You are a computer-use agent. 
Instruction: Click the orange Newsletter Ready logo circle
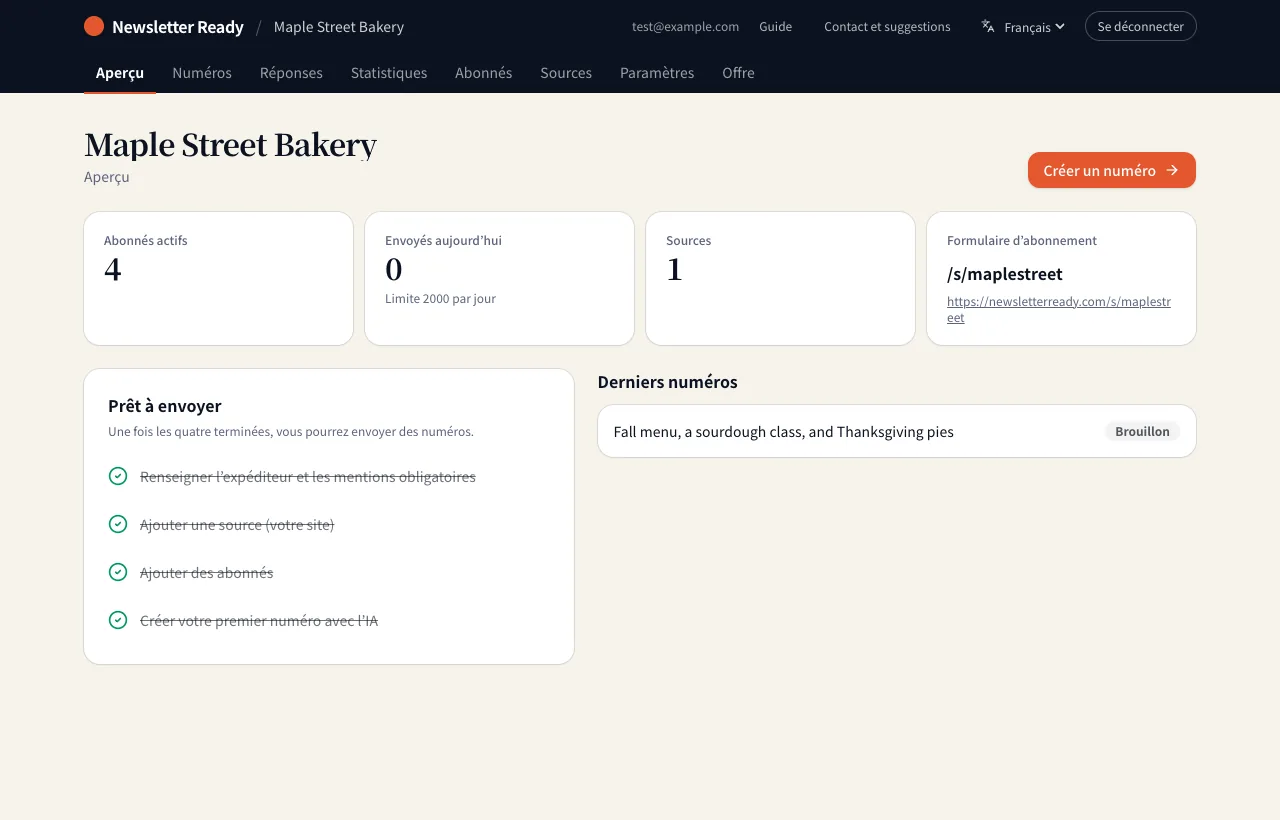pyautogui.click(x=94, y=26)
